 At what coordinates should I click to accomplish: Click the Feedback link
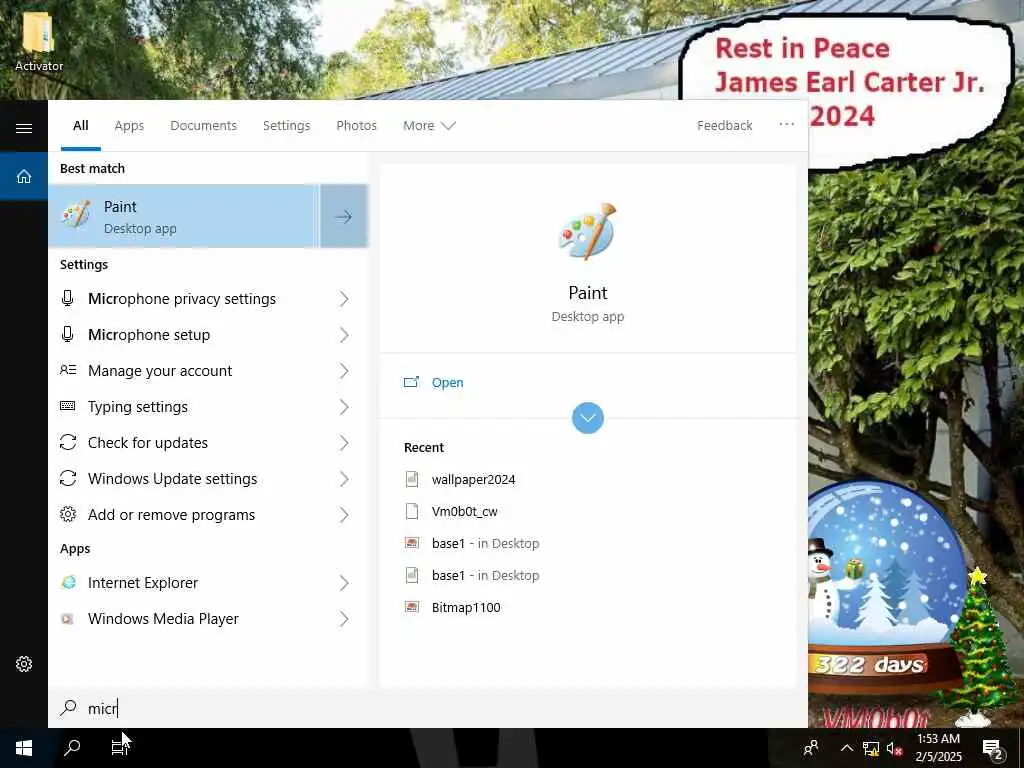point(724,125)
